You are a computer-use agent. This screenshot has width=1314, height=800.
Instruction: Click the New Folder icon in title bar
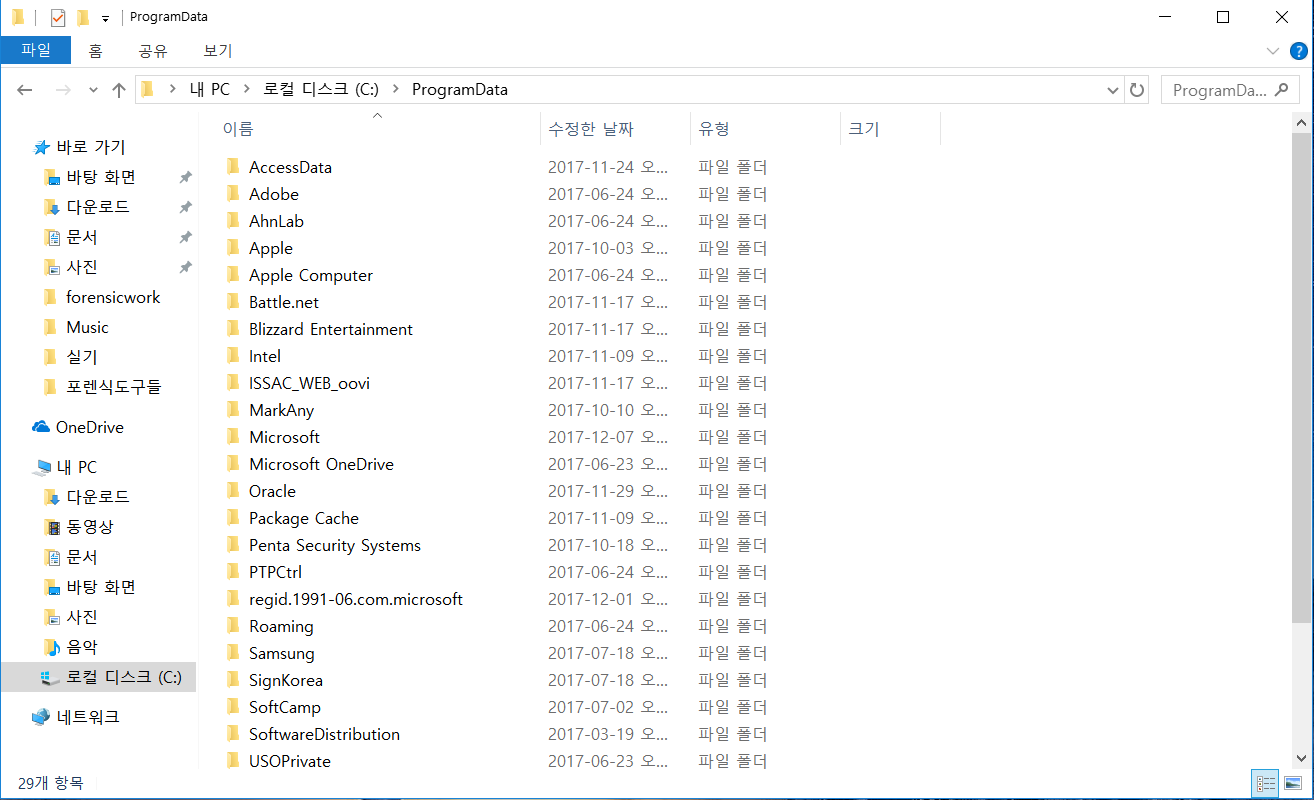click(83, 17)
